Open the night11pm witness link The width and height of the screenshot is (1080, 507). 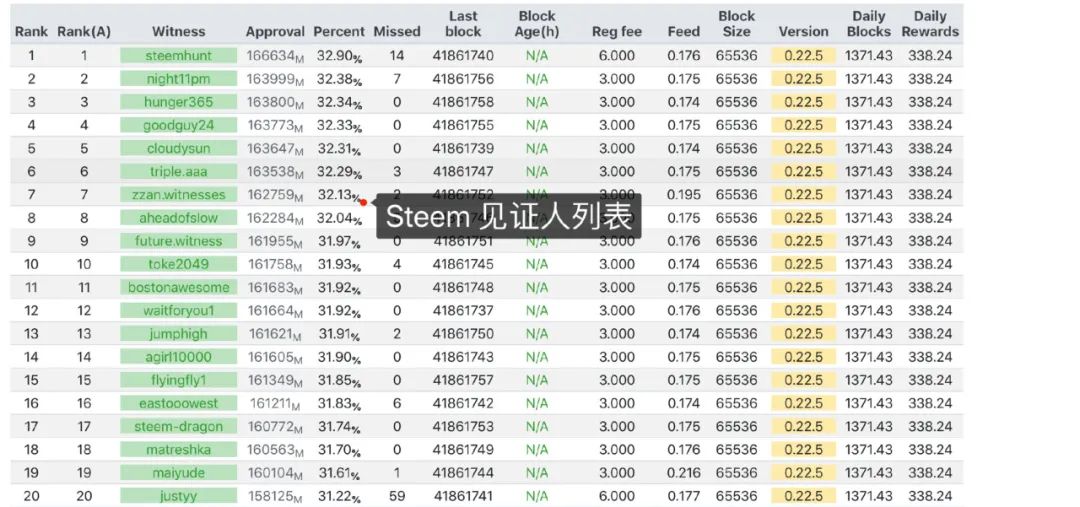(178, 79)
